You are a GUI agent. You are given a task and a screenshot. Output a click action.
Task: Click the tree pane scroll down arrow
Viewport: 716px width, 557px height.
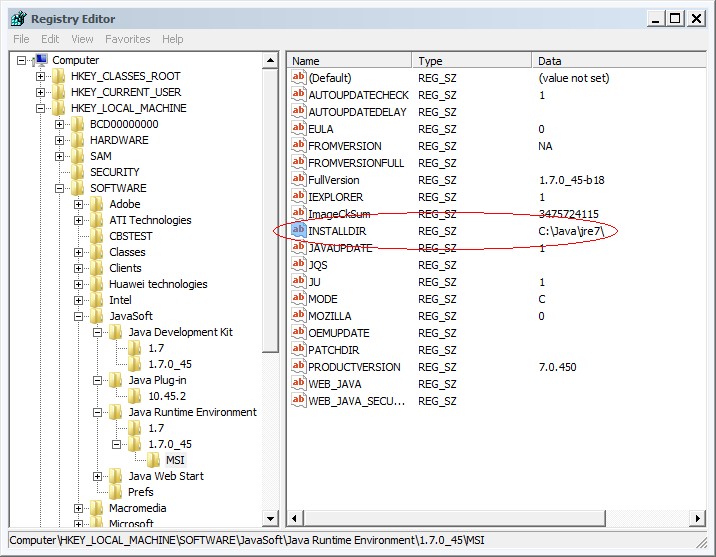270,518
